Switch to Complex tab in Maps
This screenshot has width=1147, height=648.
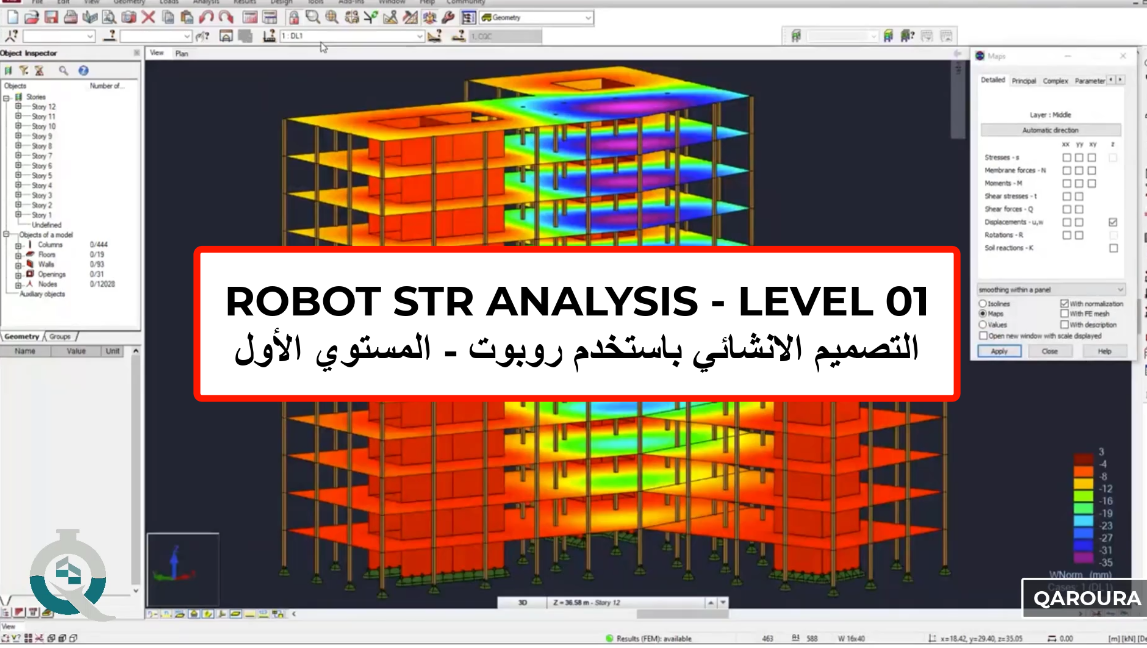click(x=1055, y=81)
